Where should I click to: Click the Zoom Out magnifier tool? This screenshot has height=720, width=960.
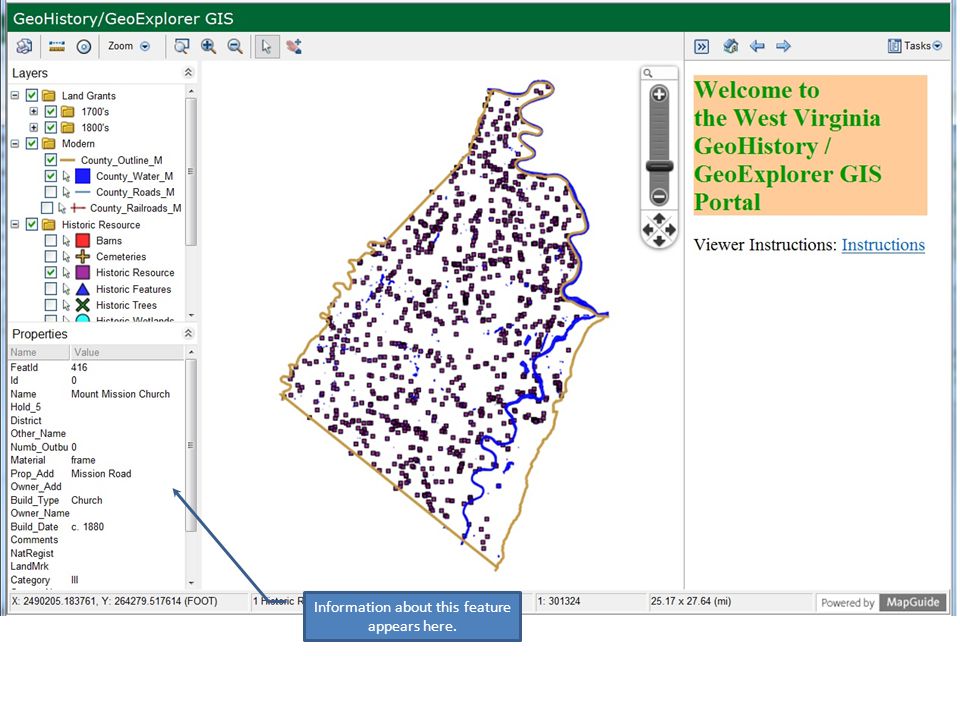point(235,46)
